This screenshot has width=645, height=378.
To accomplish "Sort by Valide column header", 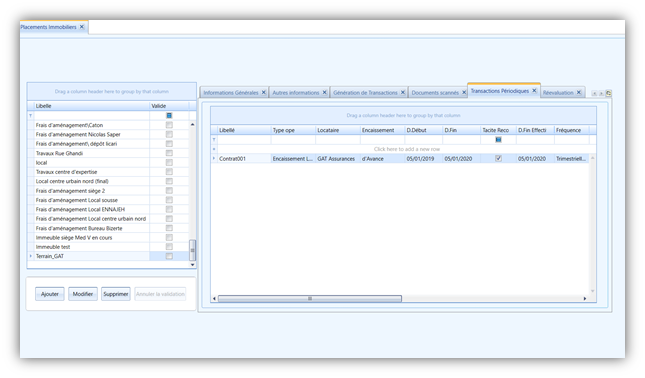I will point(169,106).
